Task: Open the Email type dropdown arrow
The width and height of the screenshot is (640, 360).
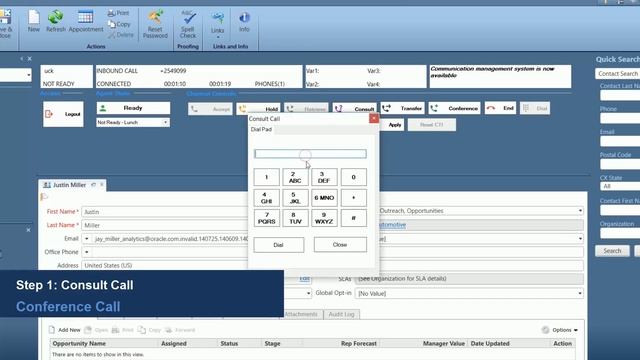Action: tap(87, 239)
